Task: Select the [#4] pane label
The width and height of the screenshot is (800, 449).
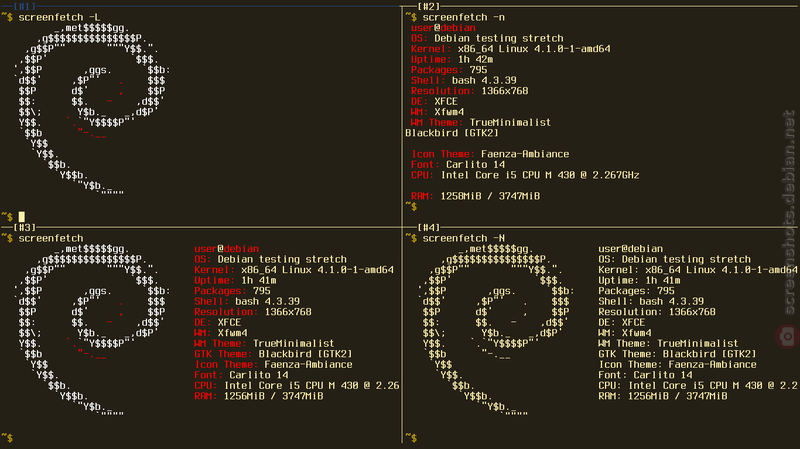Action: pyautogui.click(x=429, y=227)
